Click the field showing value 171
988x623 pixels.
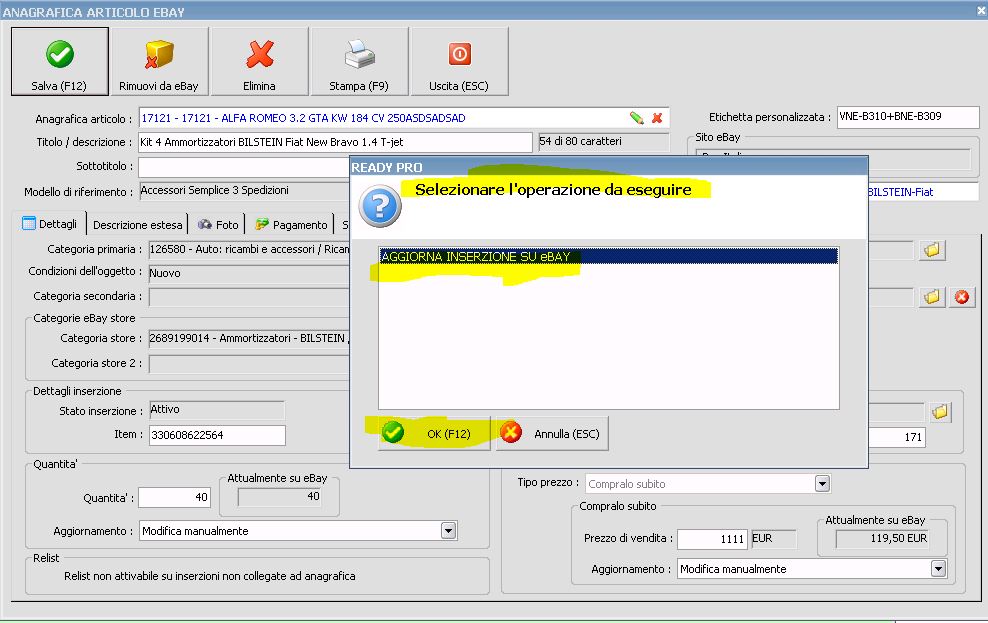(897, 437)
